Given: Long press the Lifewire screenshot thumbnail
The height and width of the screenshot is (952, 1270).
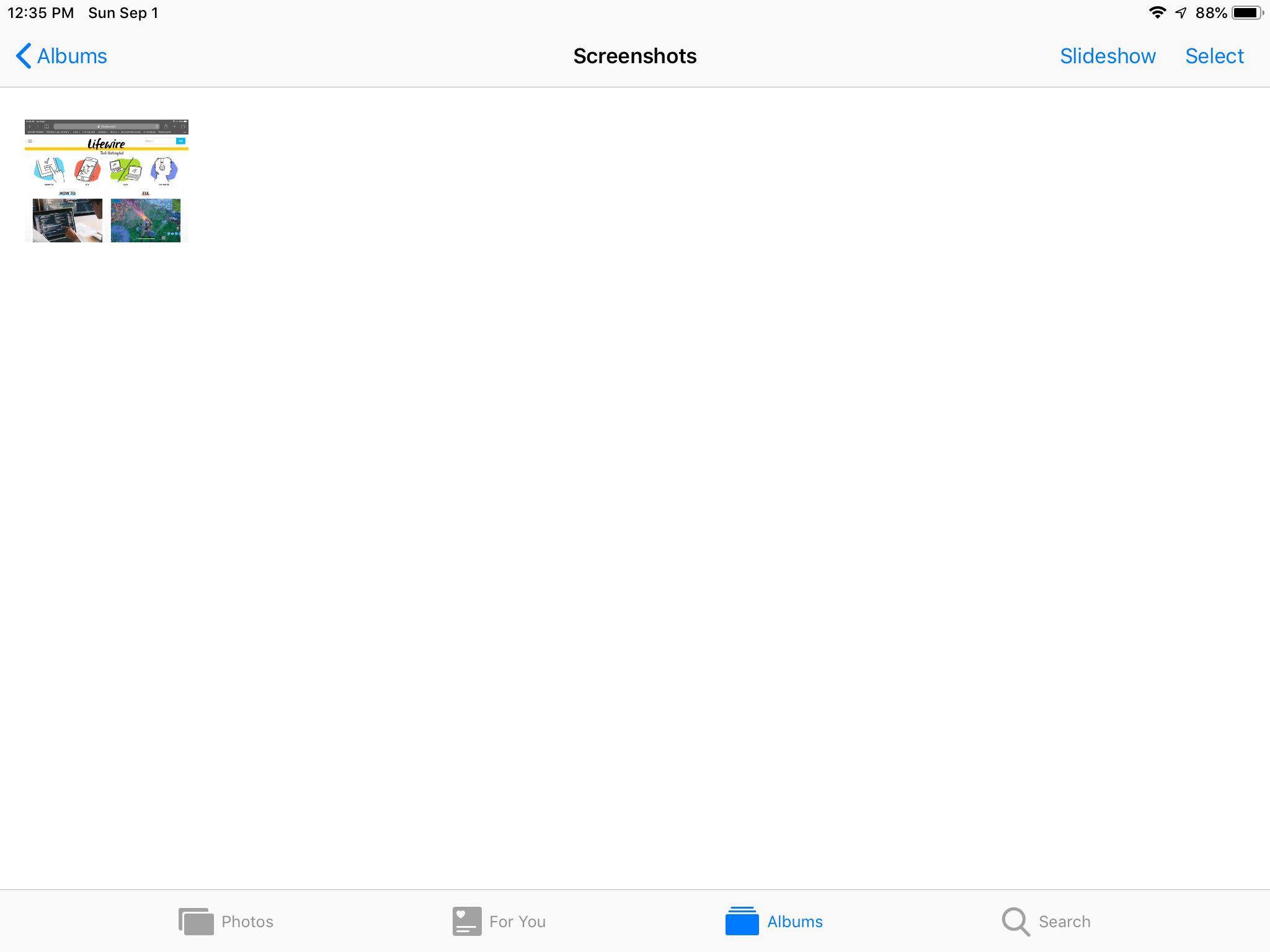Looking at the screenshot, I should tap(106, 180).
